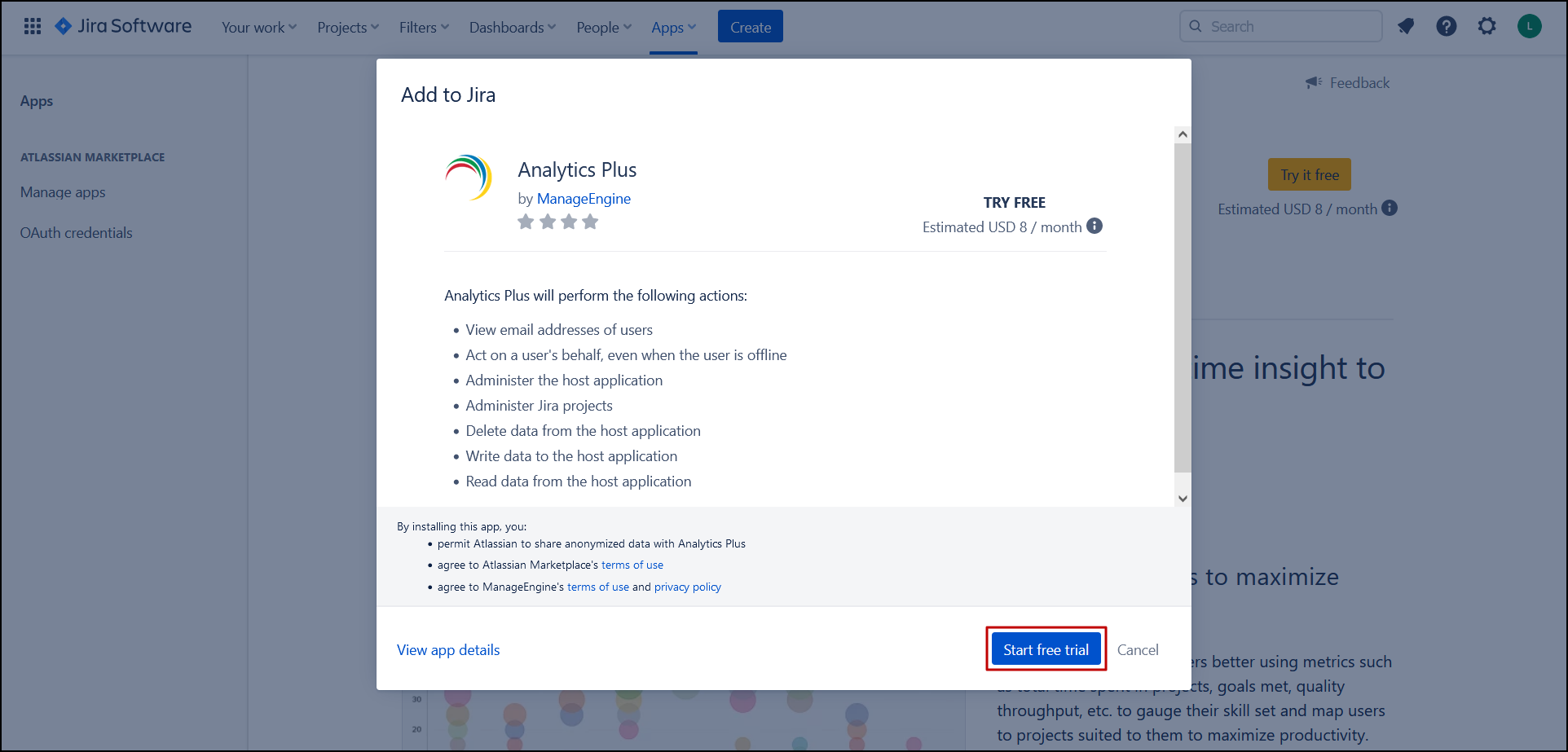Open View app details link
The height and width of the screenshot is (752, 1568).
[x=448, y=649]
